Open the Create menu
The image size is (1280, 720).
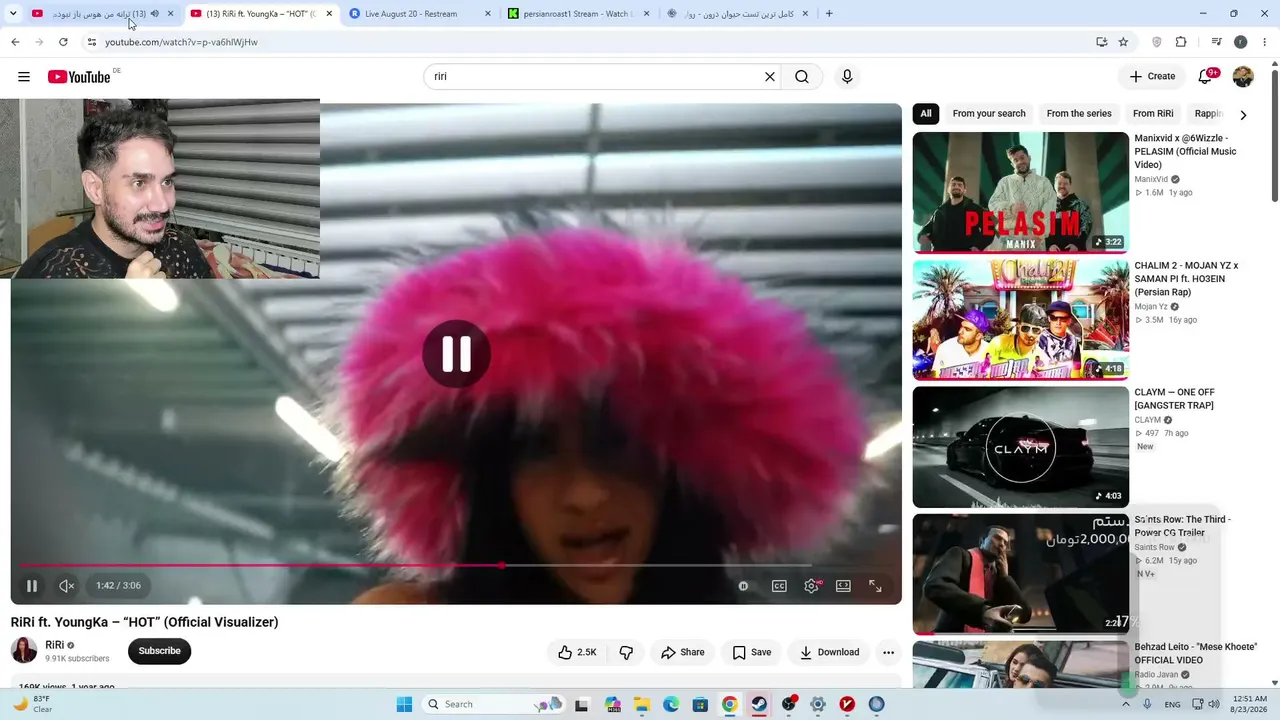click(1152, 77)
